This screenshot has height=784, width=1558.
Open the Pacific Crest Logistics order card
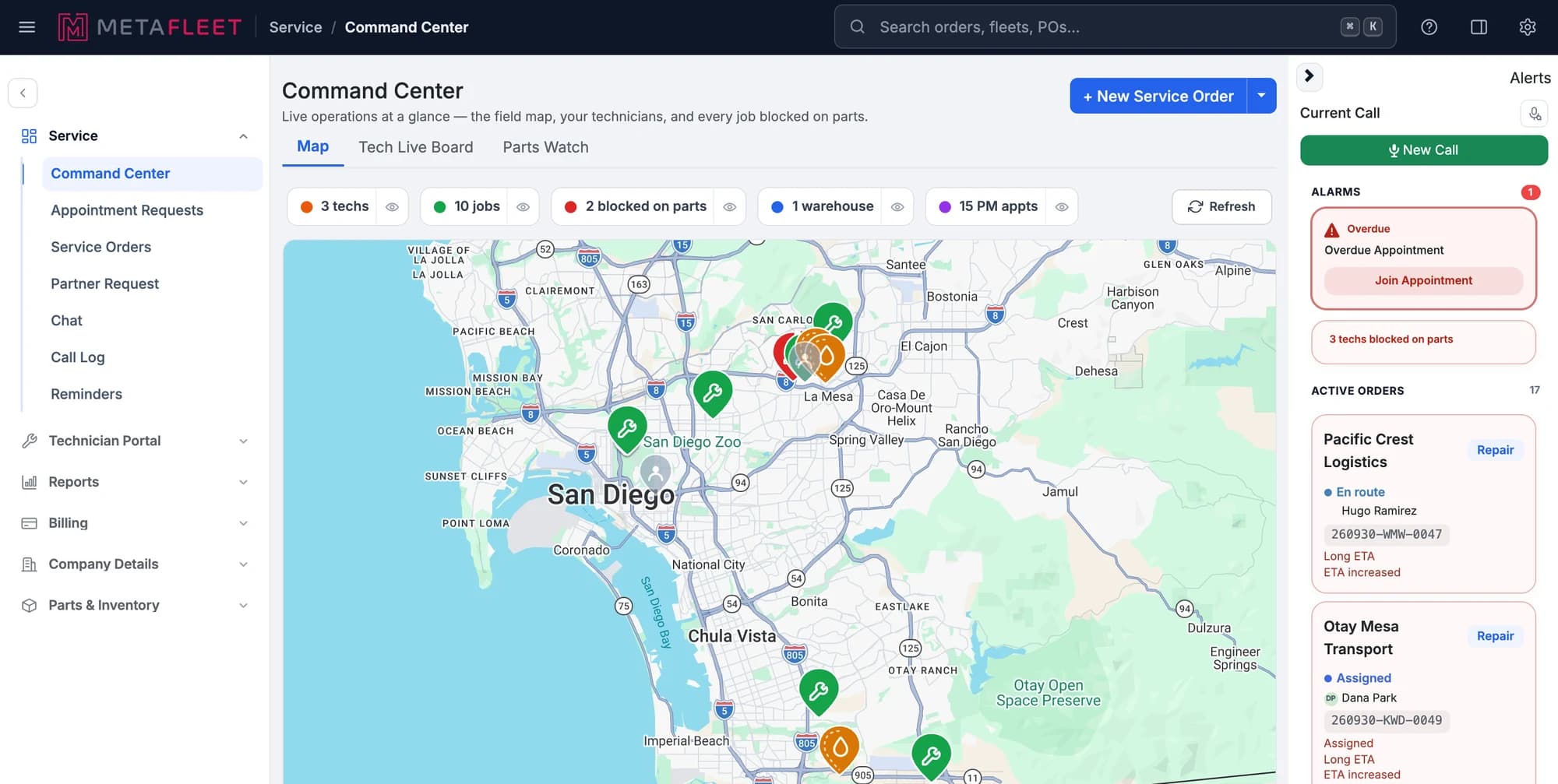pyautogui.click(x=1423, y=504)
